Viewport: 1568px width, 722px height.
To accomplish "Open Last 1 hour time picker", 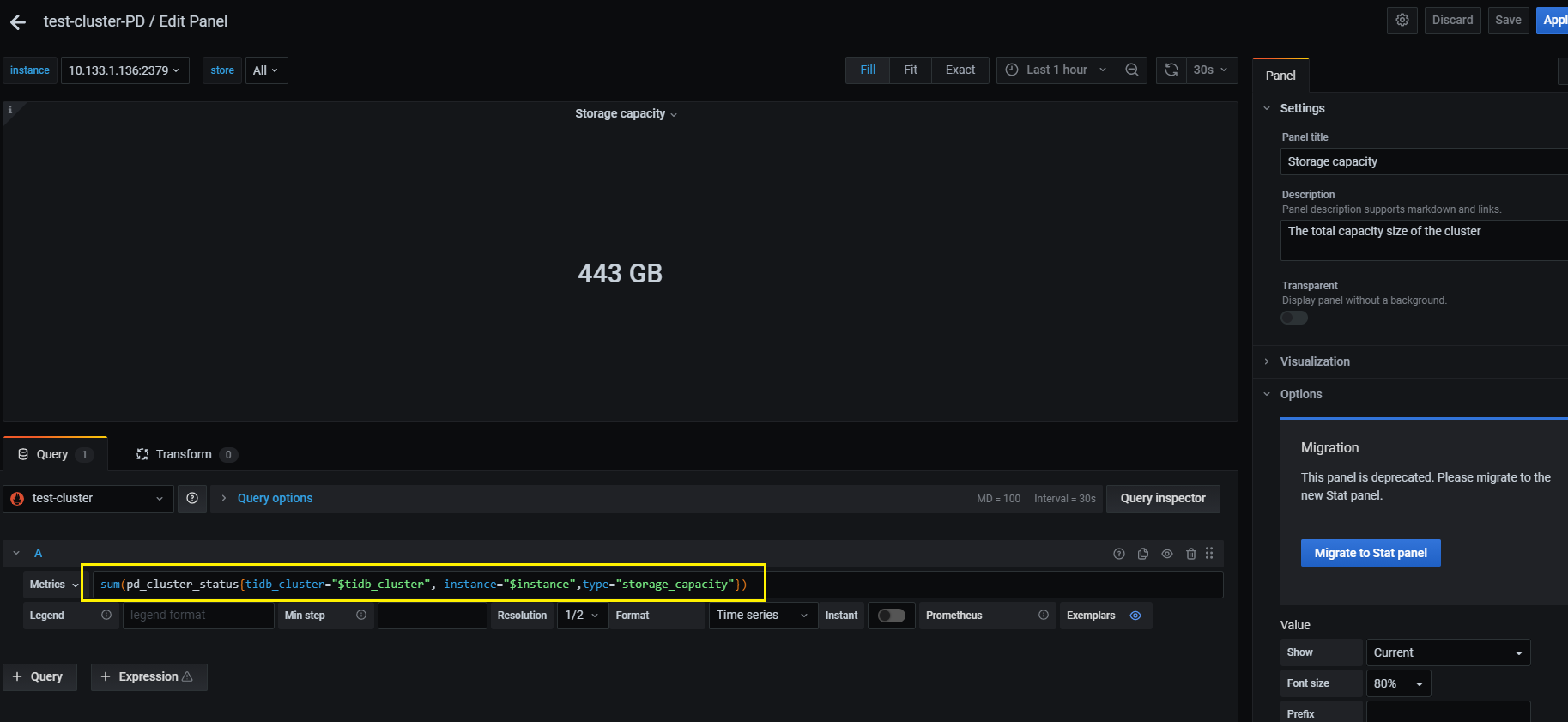I will coord(1056,70).
